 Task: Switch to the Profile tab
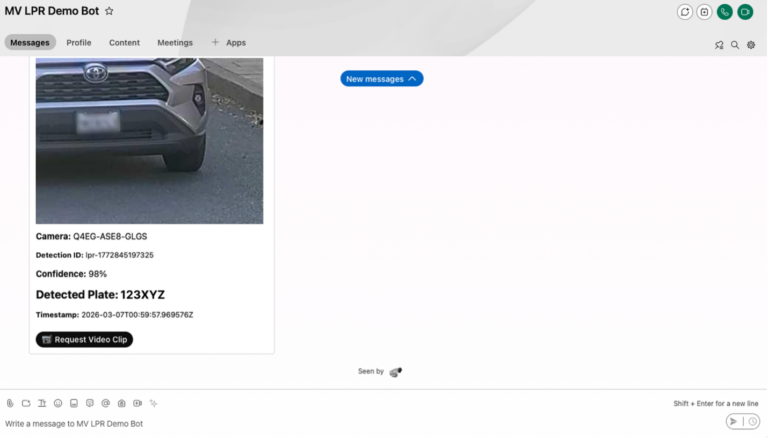pos(79,43)
